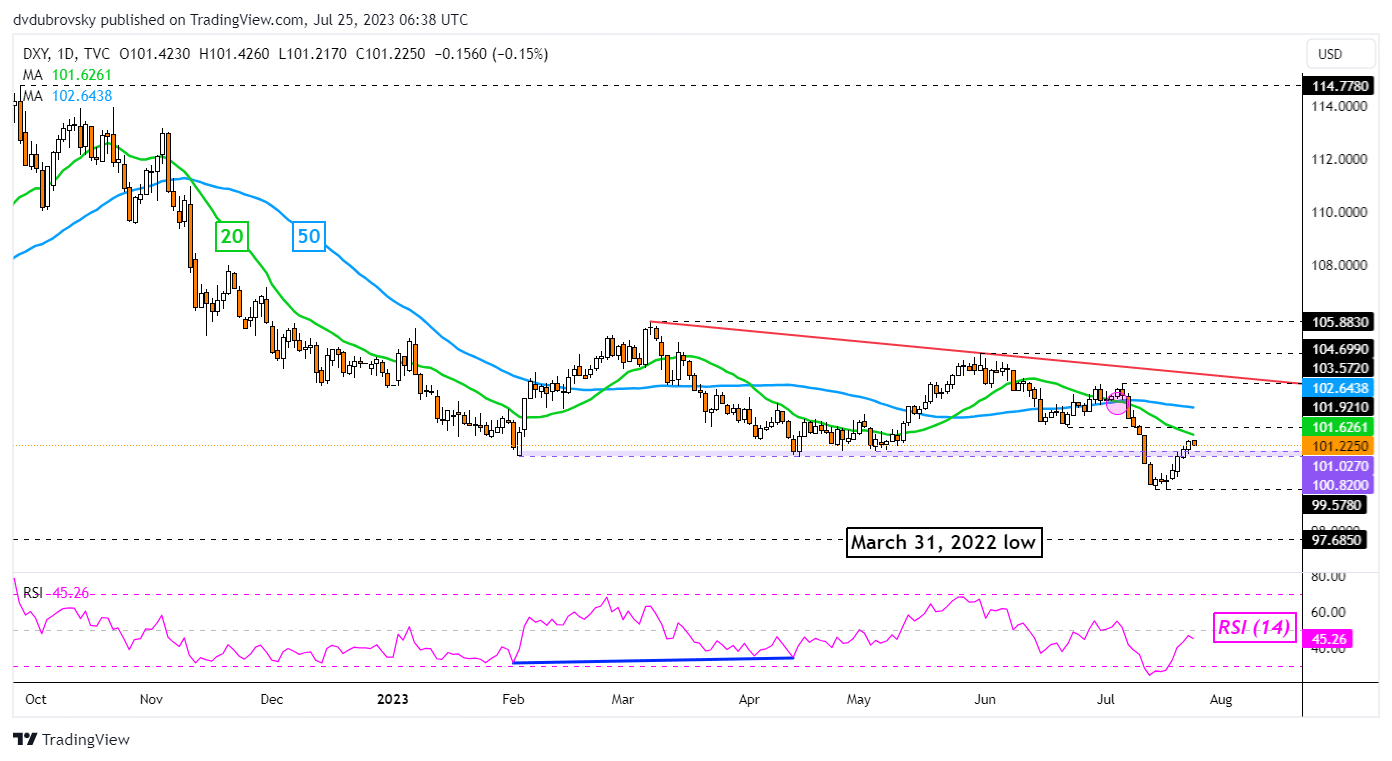Click the pink circle marker on the chart
The width and height of the screenshot is (1392, 761).
(x=1118, y=406)
